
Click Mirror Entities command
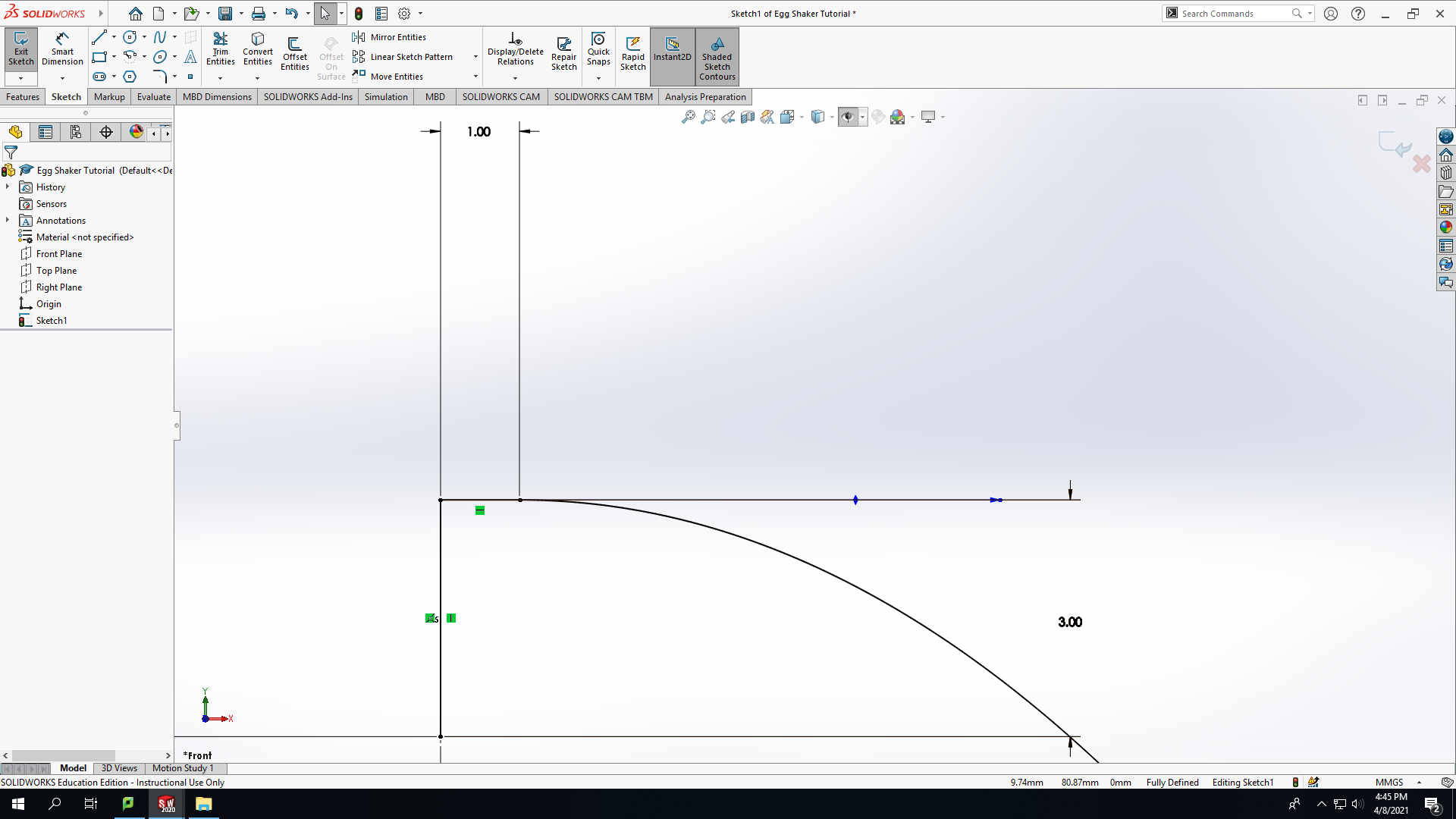point(389,37)
